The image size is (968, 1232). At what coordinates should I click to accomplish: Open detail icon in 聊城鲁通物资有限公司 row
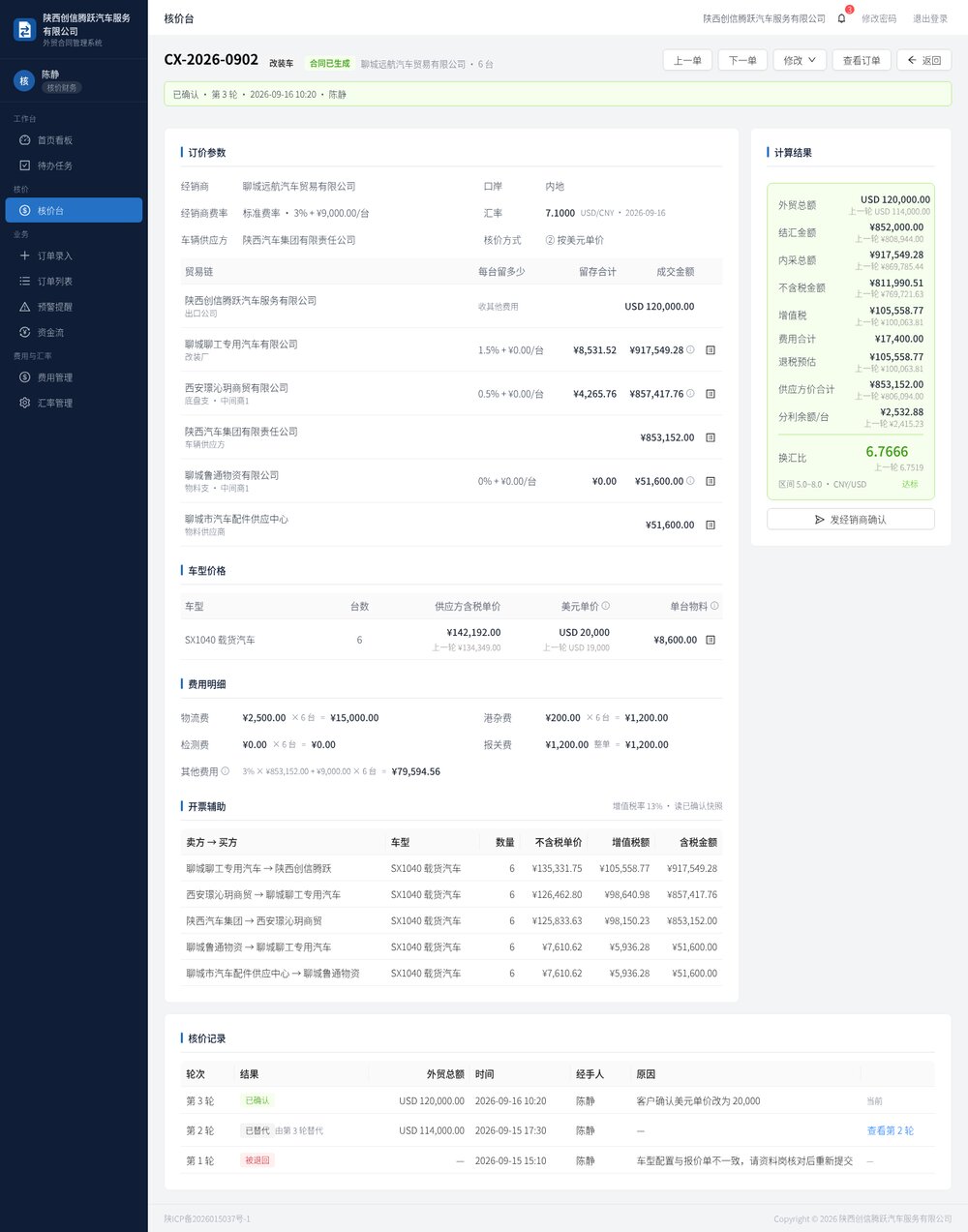click(711, 481)
